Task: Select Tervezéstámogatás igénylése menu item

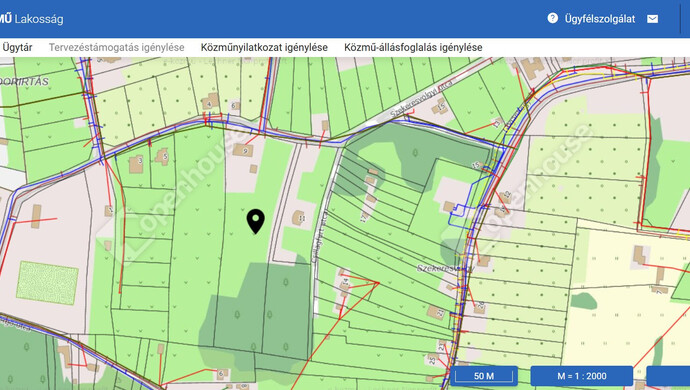Action: (x=116, y=47)
